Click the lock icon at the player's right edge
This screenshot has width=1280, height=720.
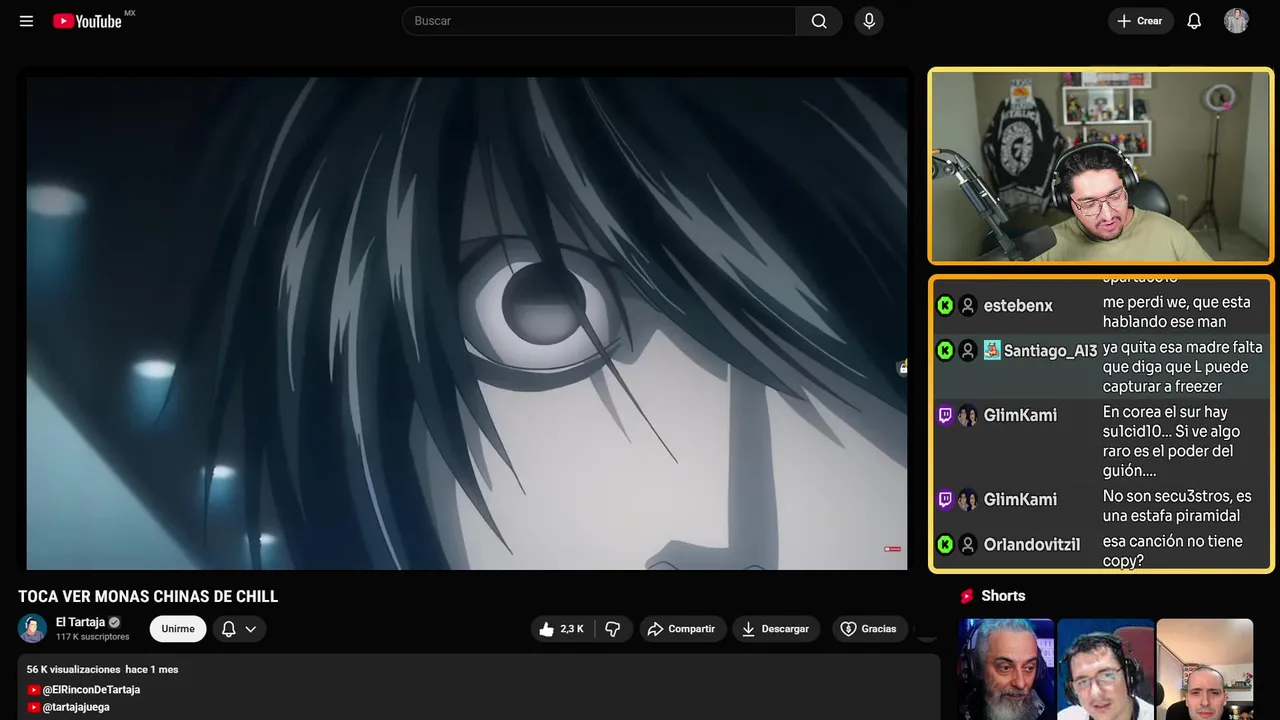coord(902,368)
